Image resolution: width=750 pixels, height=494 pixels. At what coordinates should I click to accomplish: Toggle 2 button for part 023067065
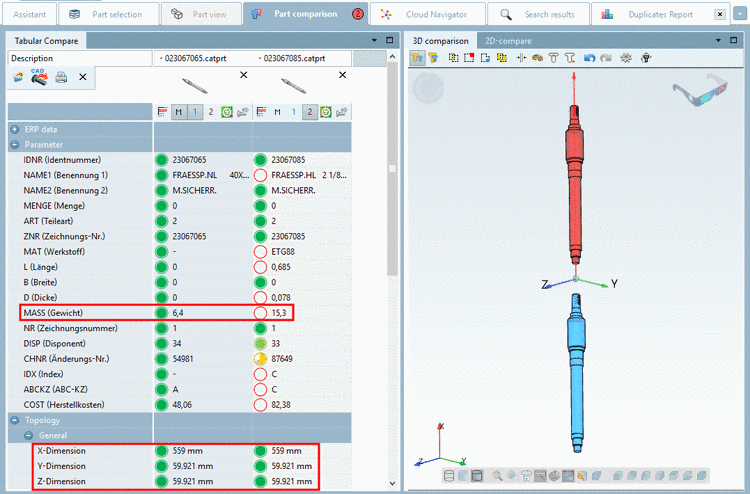(210, 112)
